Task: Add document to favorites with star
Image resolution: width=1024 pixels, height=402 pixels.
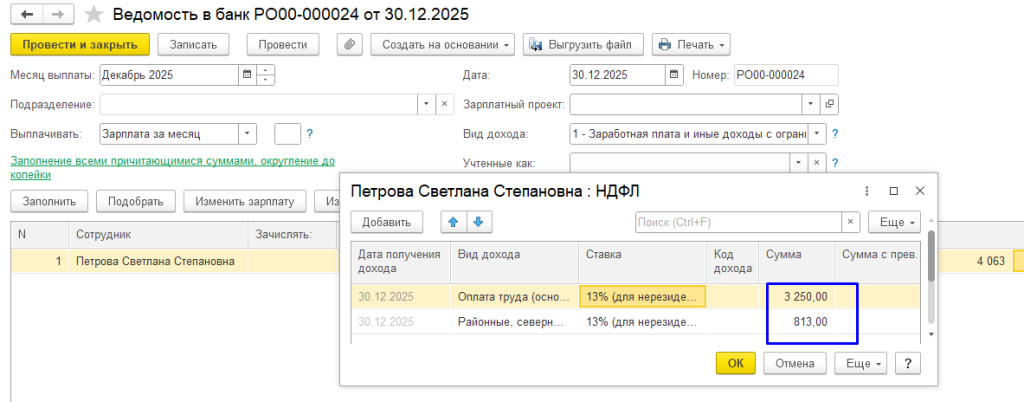Action: coord(93,15)
